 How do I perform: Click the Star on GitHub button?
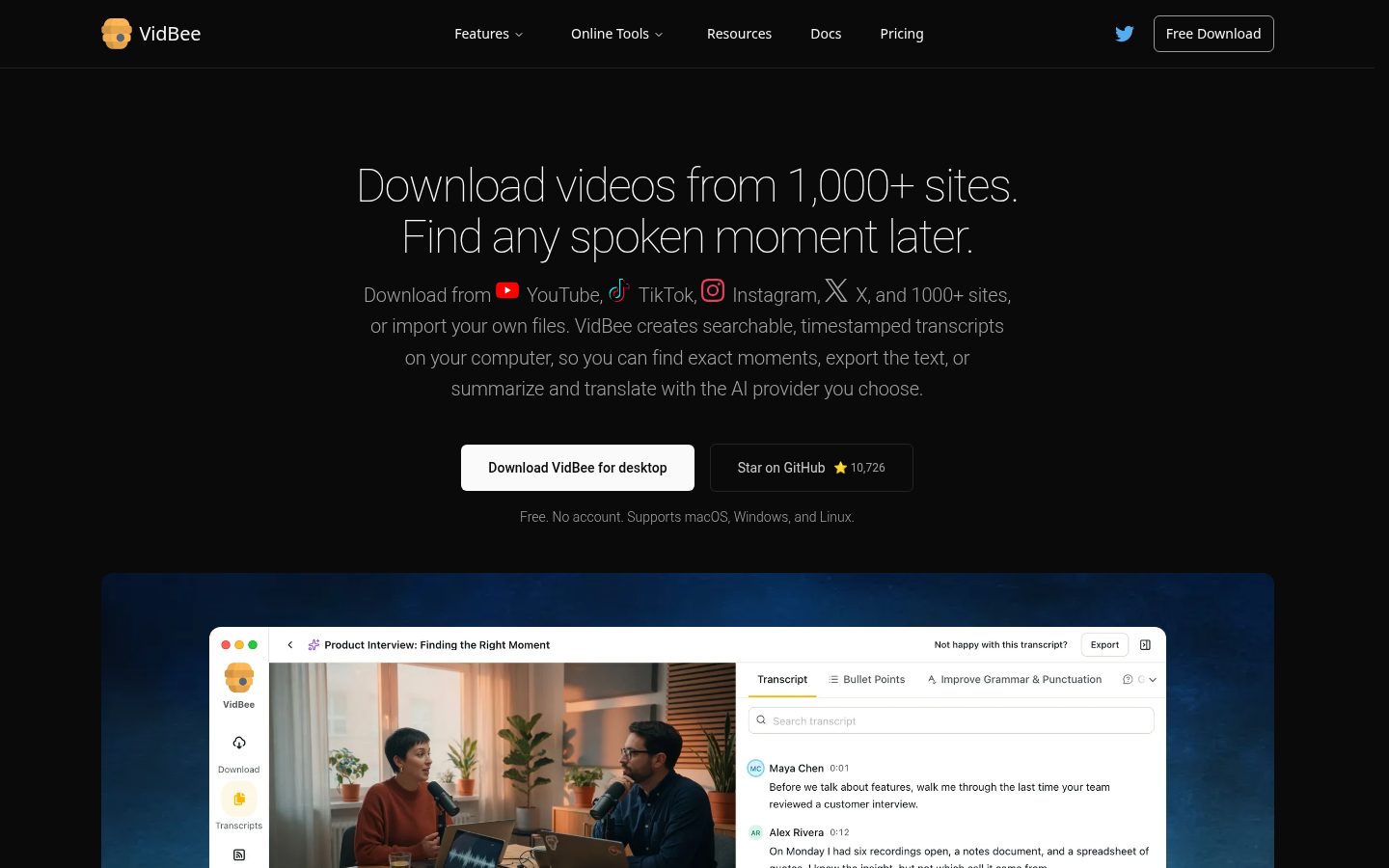point(811,468)
